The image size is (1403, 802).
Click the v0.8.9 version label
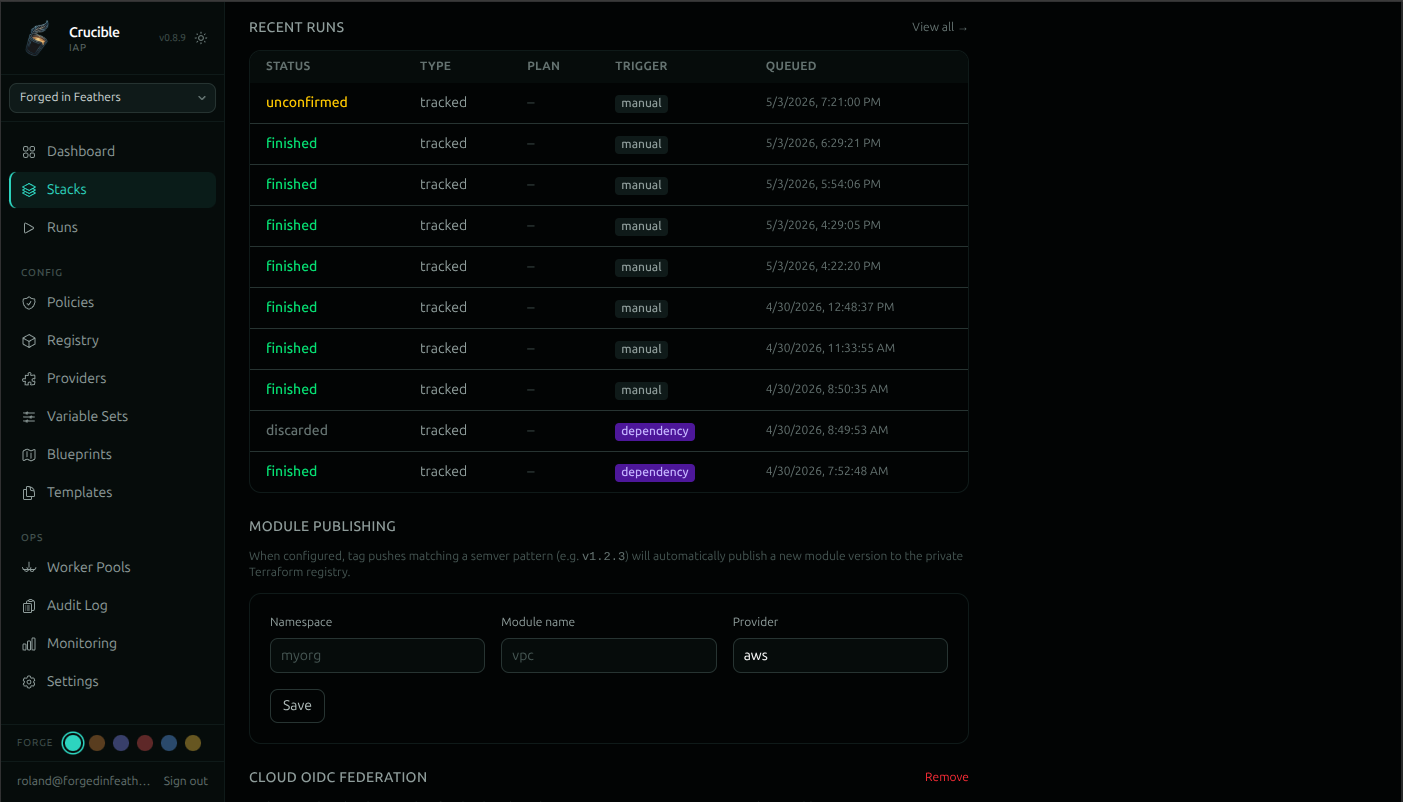(172, 38)
